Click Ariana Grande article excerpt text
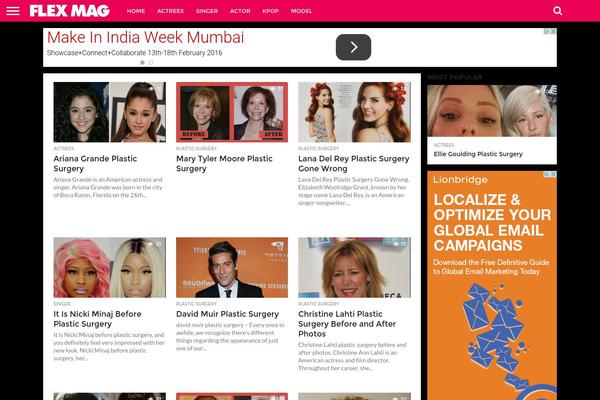Screen dimensions: 600x400 click(108, 187)
